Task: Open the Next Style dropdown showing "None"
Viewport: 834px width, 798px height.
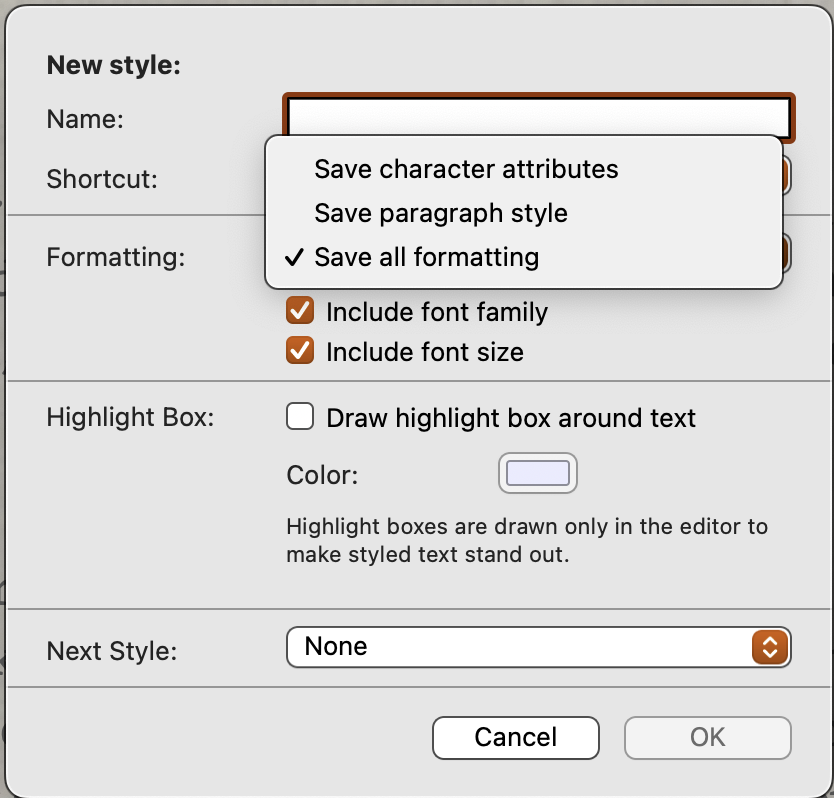Action: (x=538, y=648)
